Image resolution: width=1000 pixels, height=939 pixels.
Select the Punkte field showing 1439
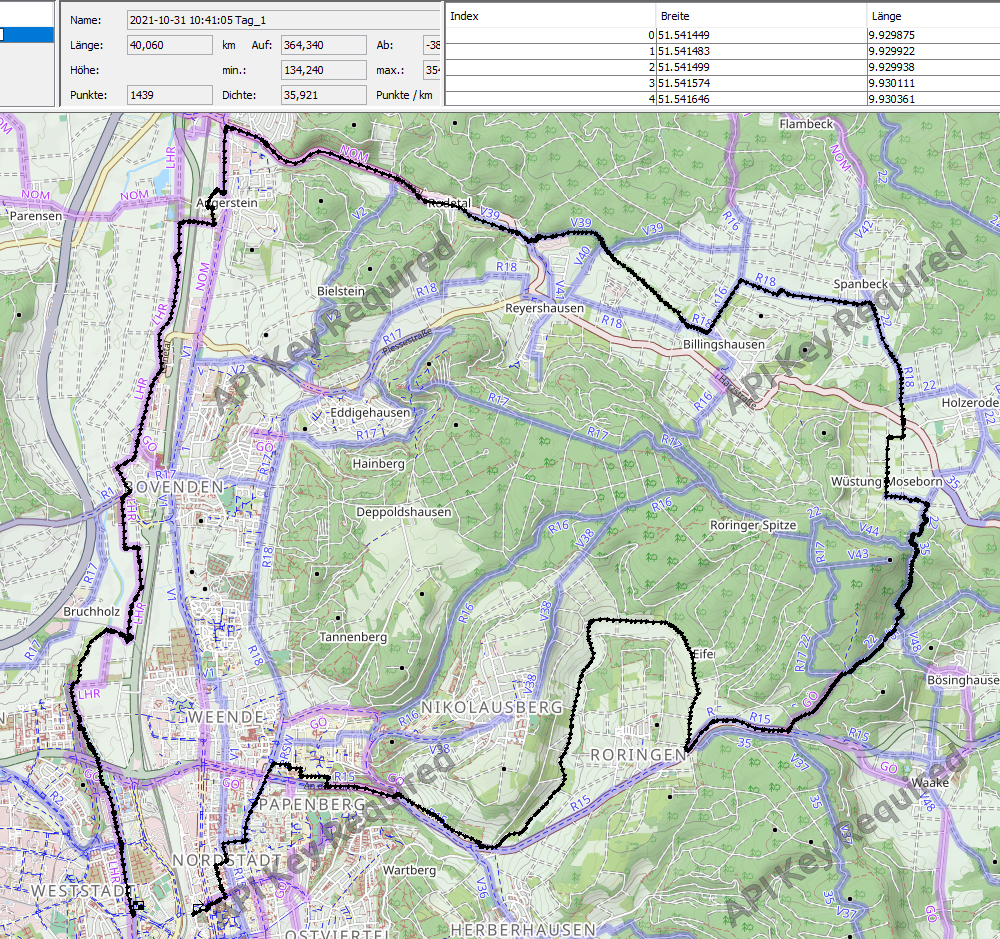[x=169, y=95]
